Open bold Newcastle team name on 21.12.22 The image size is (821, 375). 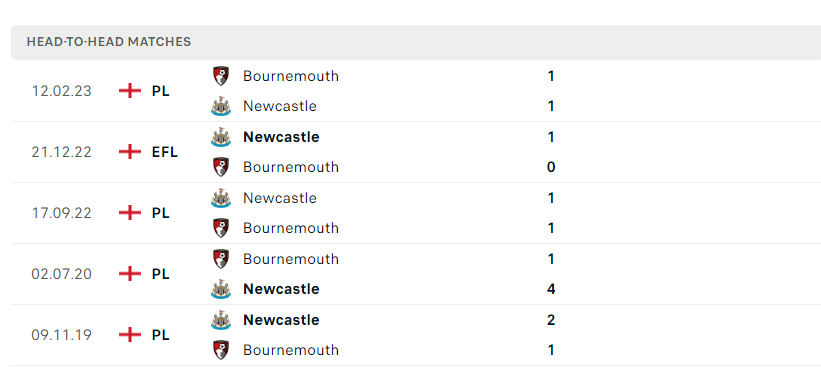click(281, 137)
